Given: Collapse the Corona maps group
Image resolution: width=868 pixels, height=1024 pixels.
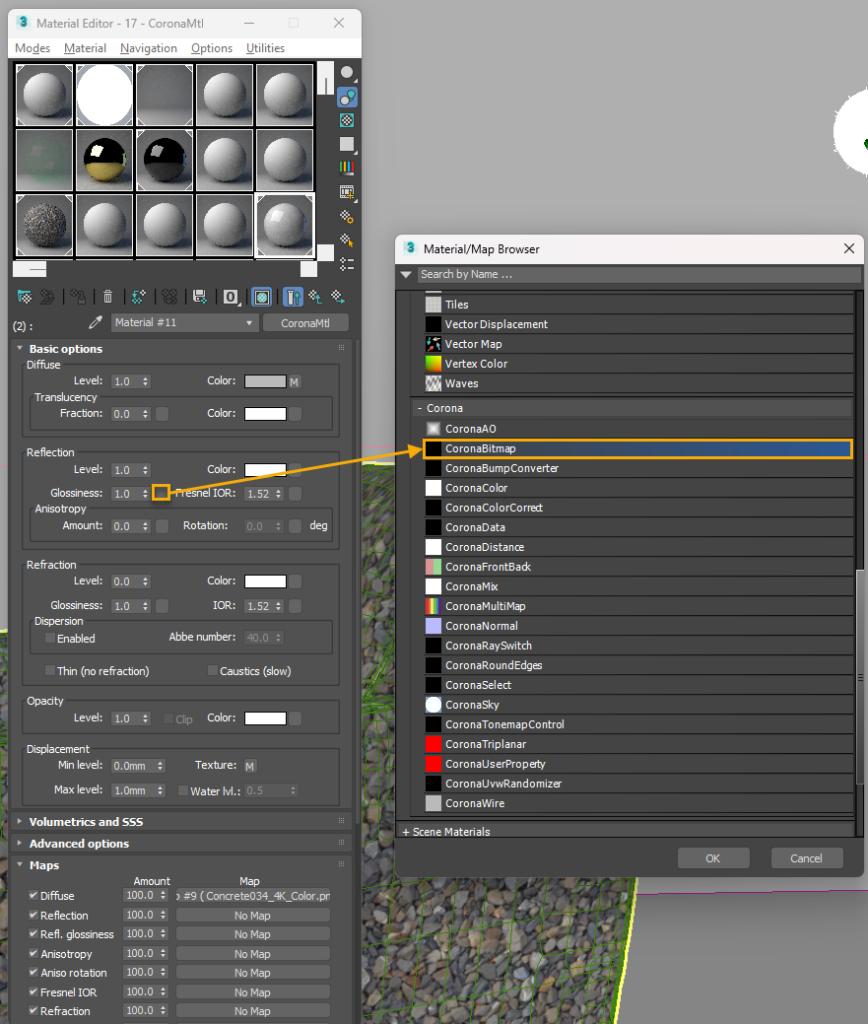Looking at the screenshot, I should click(x=419, y=408).
